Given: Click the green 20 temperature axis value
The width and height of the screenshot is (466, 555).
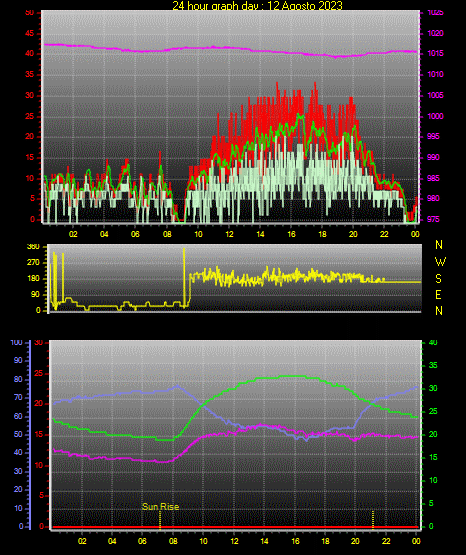Looking at the screenshot, I should pos(433,434).
